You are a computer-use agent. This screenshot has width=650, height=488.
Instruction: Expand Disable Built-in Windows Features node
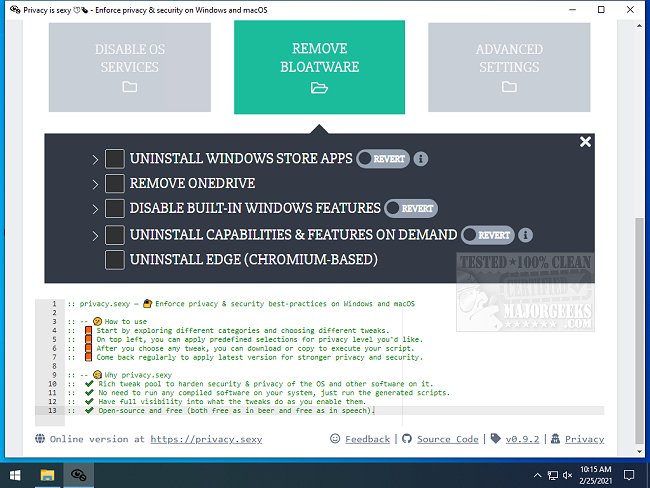coord(95,209)
